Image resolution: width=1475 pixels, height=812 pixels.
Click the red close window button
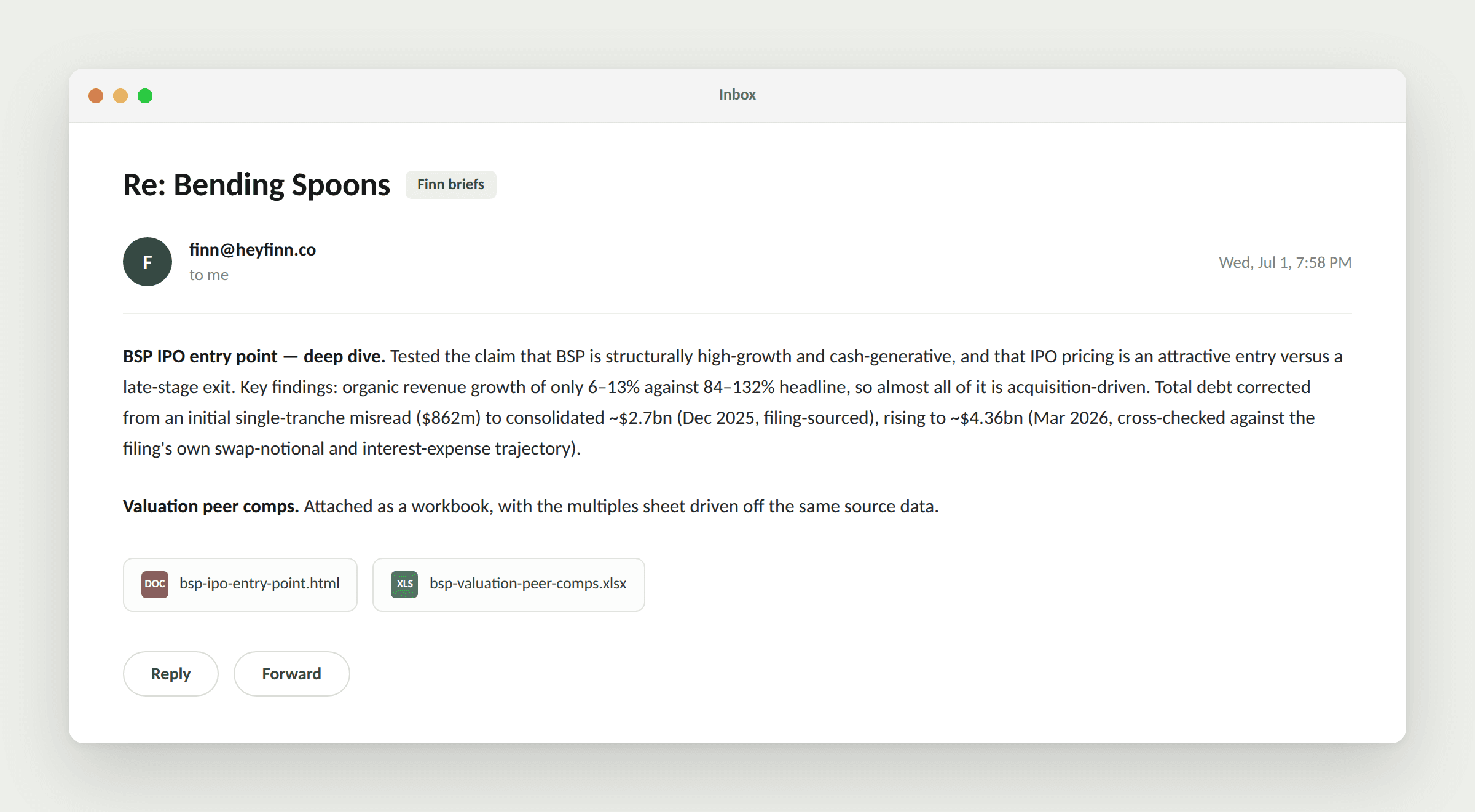click(96, 96)
